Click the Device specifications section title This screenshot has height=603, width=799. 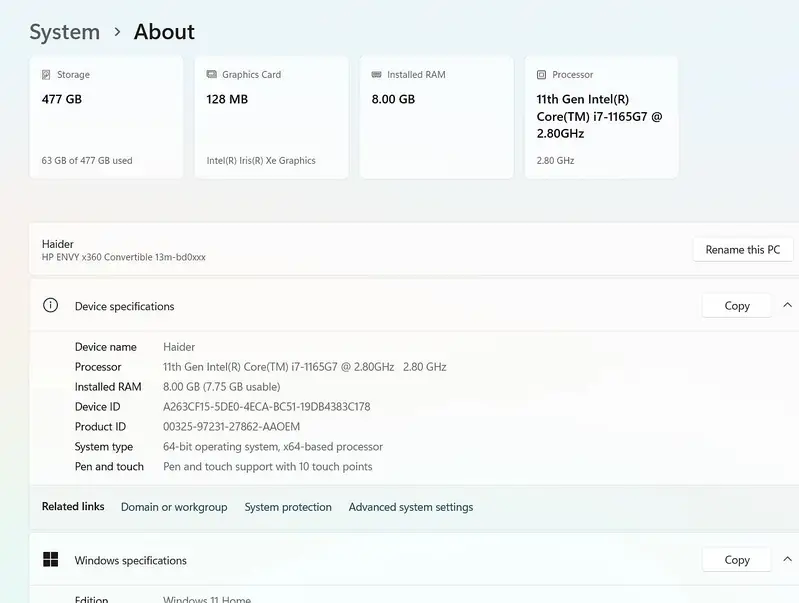point(124,306)
